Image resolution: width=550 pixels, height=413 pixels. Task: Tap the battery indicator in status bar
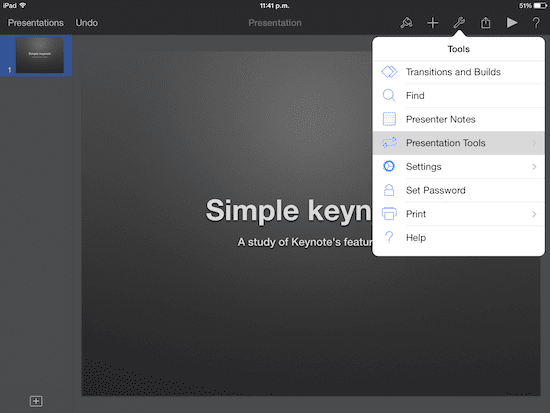540,6
